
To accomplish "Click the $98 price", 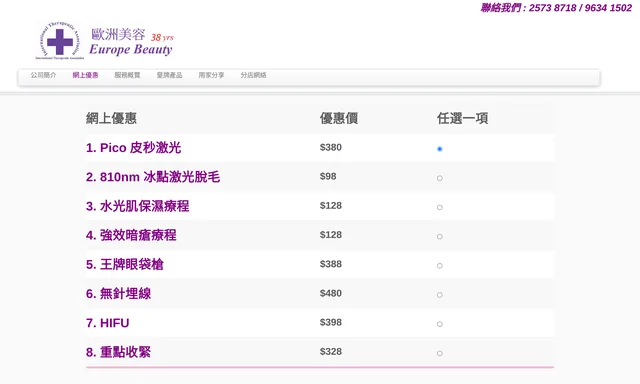I will point(328,176).
